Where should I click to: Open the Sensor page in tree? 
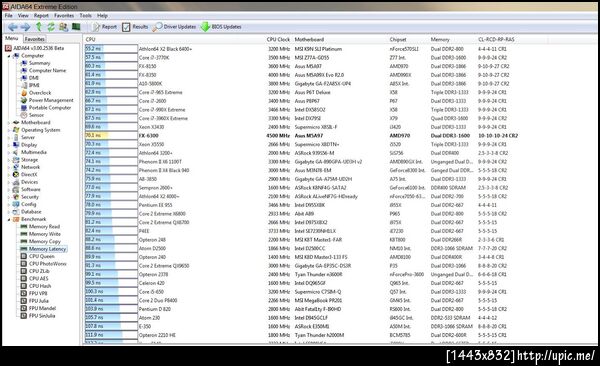(x=33, y=115)
